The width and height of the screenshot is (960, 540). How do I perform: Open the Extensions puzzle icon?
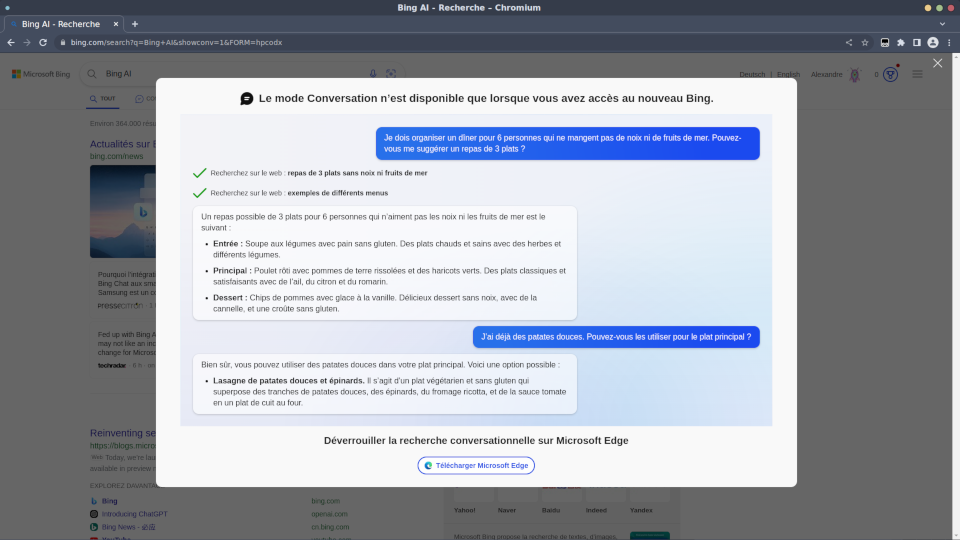point(901,42)
